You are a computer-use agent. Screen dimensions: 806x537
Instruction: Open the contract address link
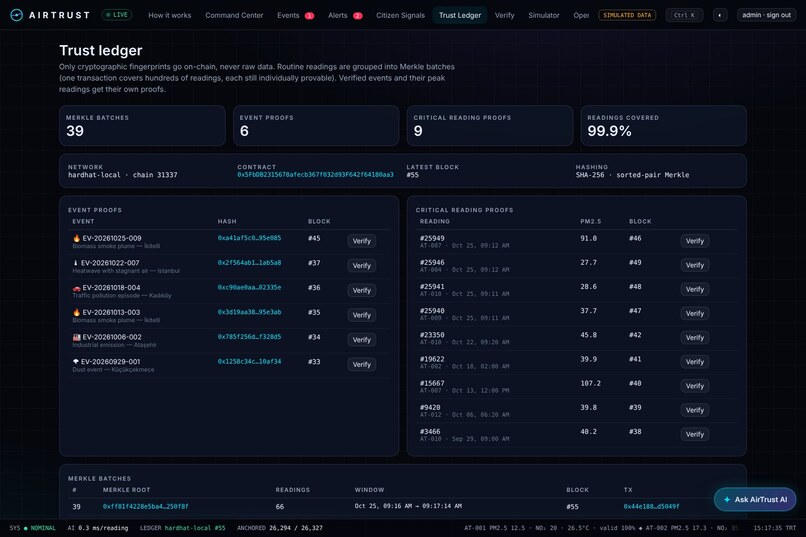click(x=315, y=175)
